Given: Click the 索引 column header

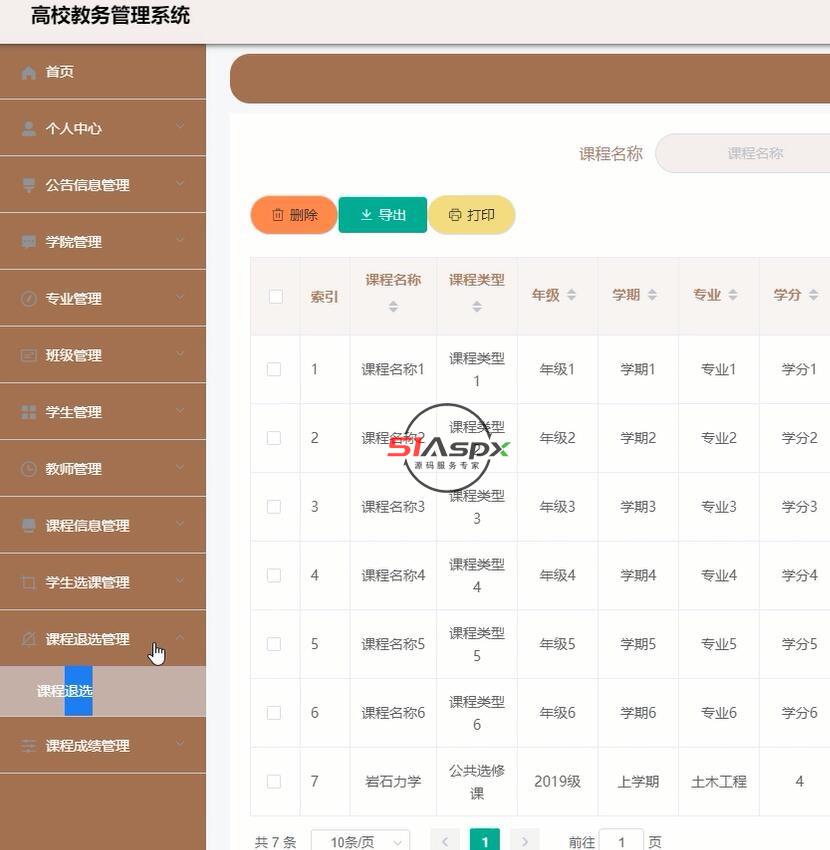Looking at the screenshot, I should [x=325, y=297].
